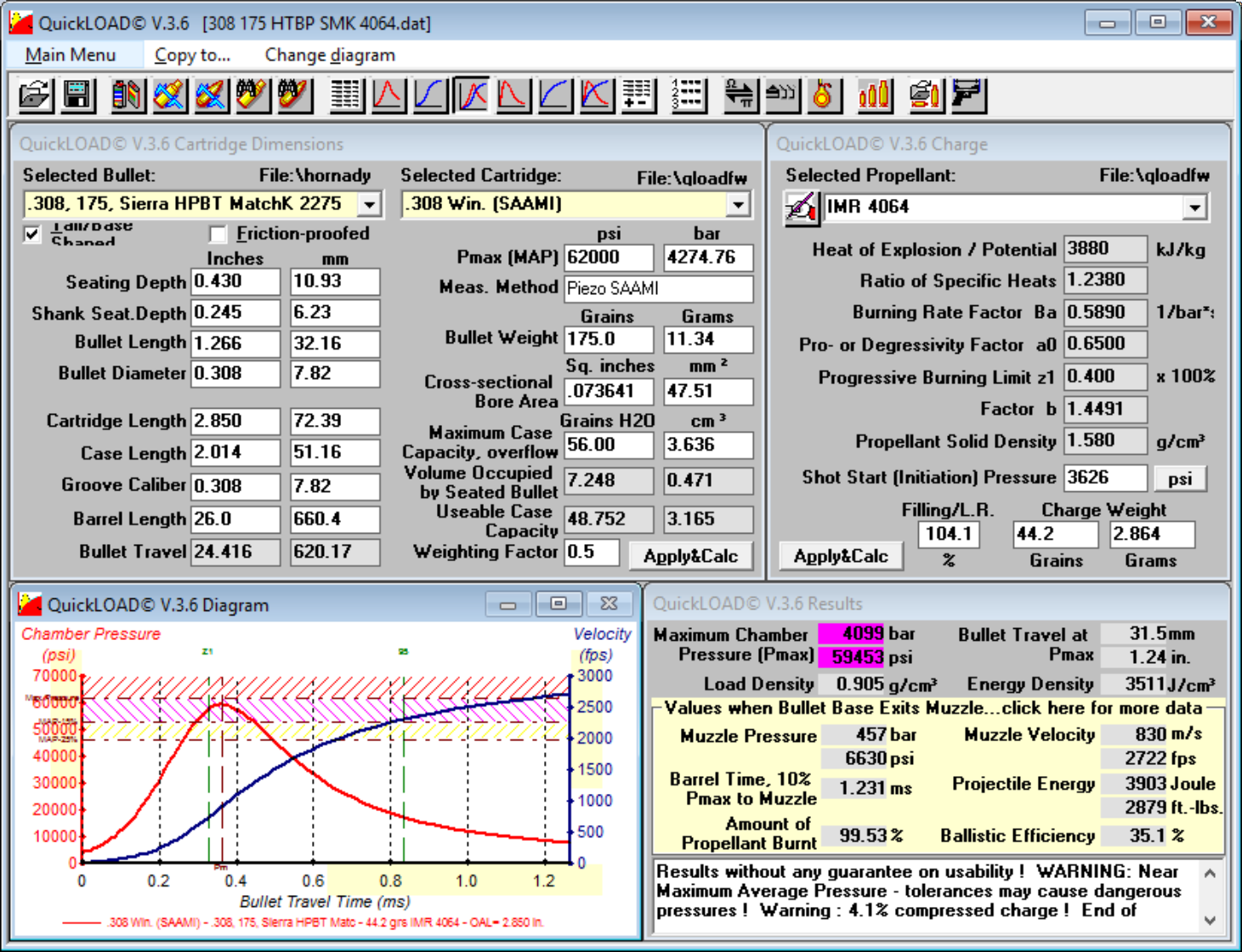Toggle the psi unit button for Shot Start Pressure
This screenshot has width=1242, height=952.
click(x=1179, y=479)
